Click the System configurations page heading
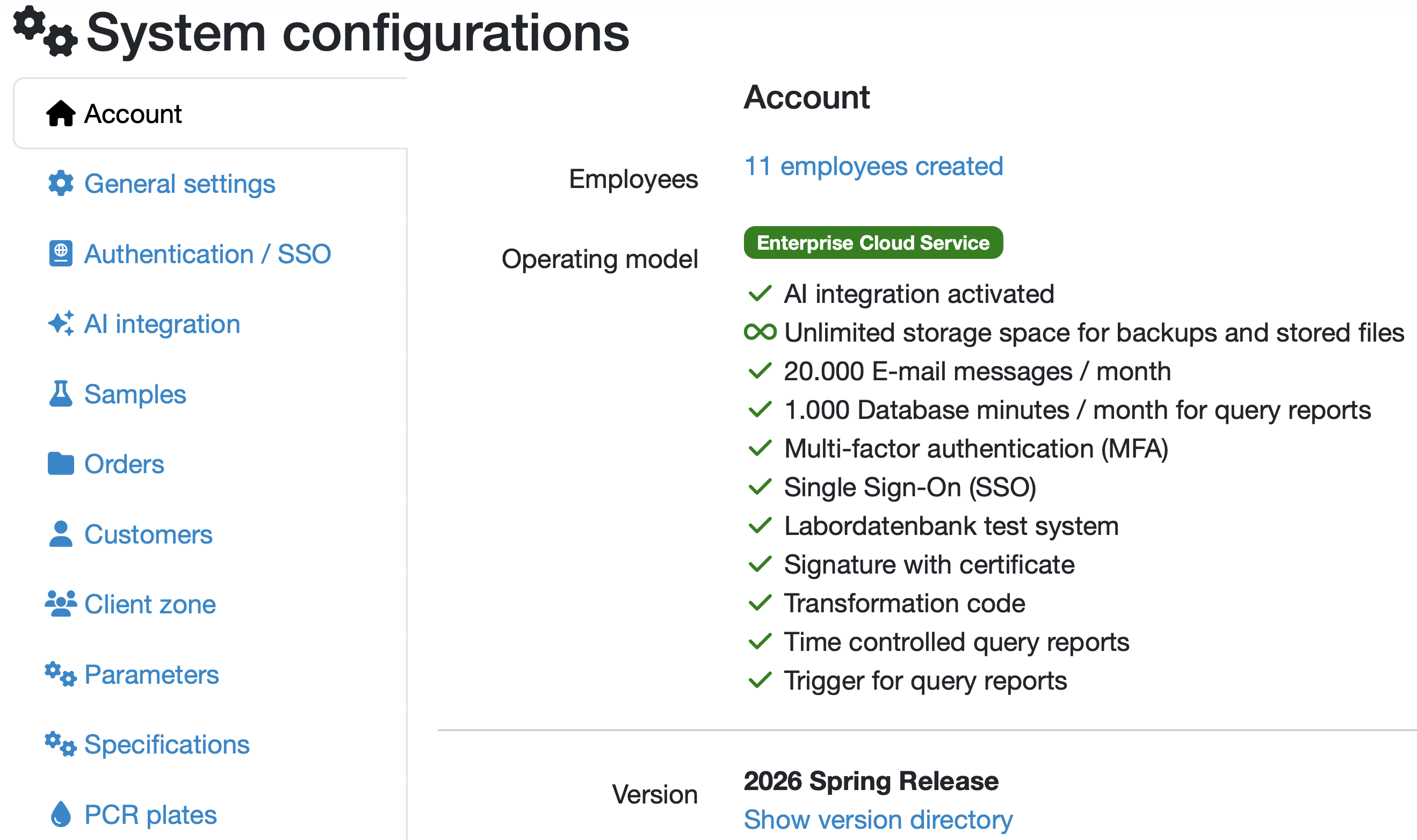Viewport: 1417px width, 840px height. pos(357,33)
